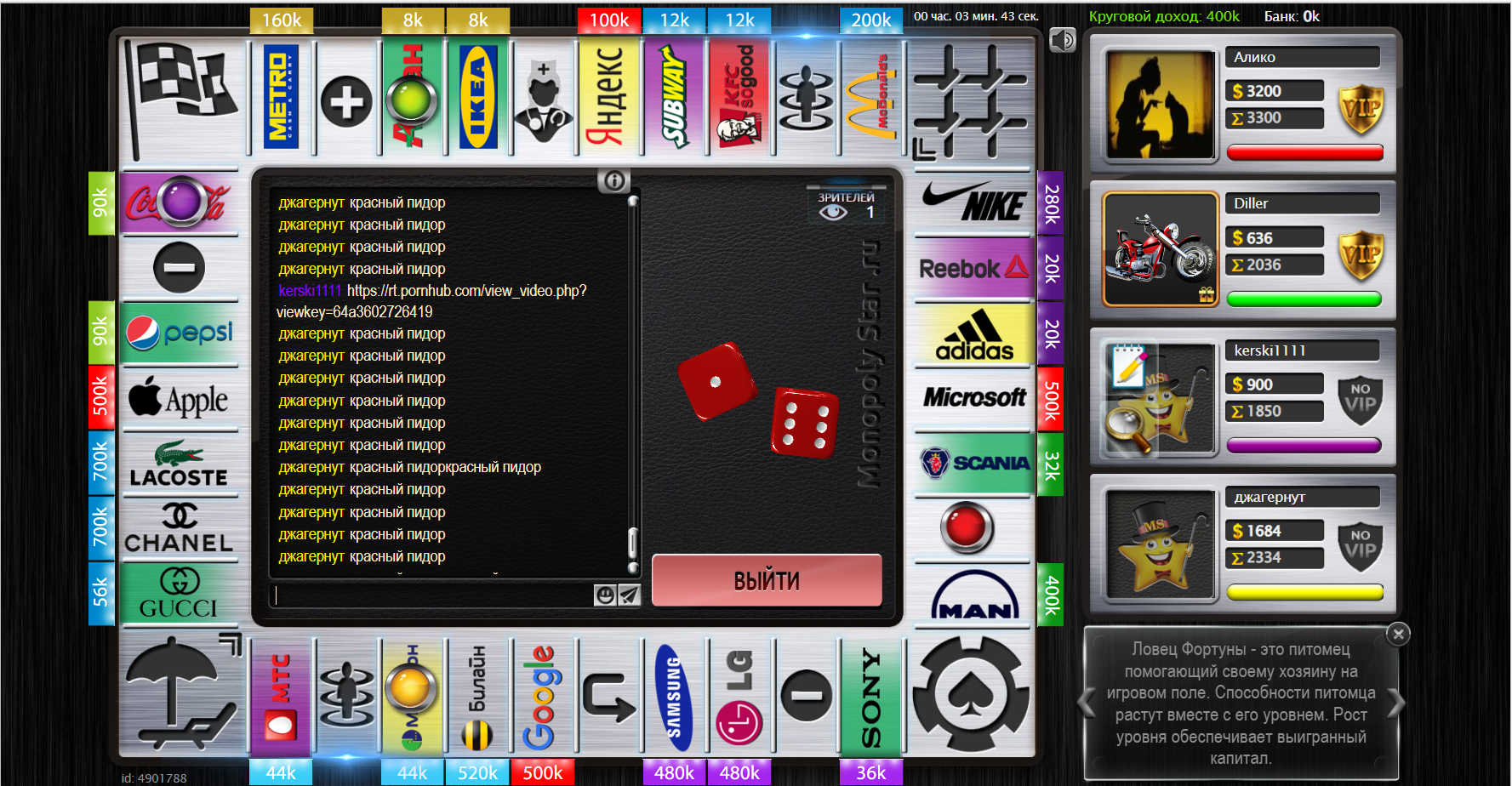
Task: Click kerski1111 username in chat
Action: pos(310,291)
